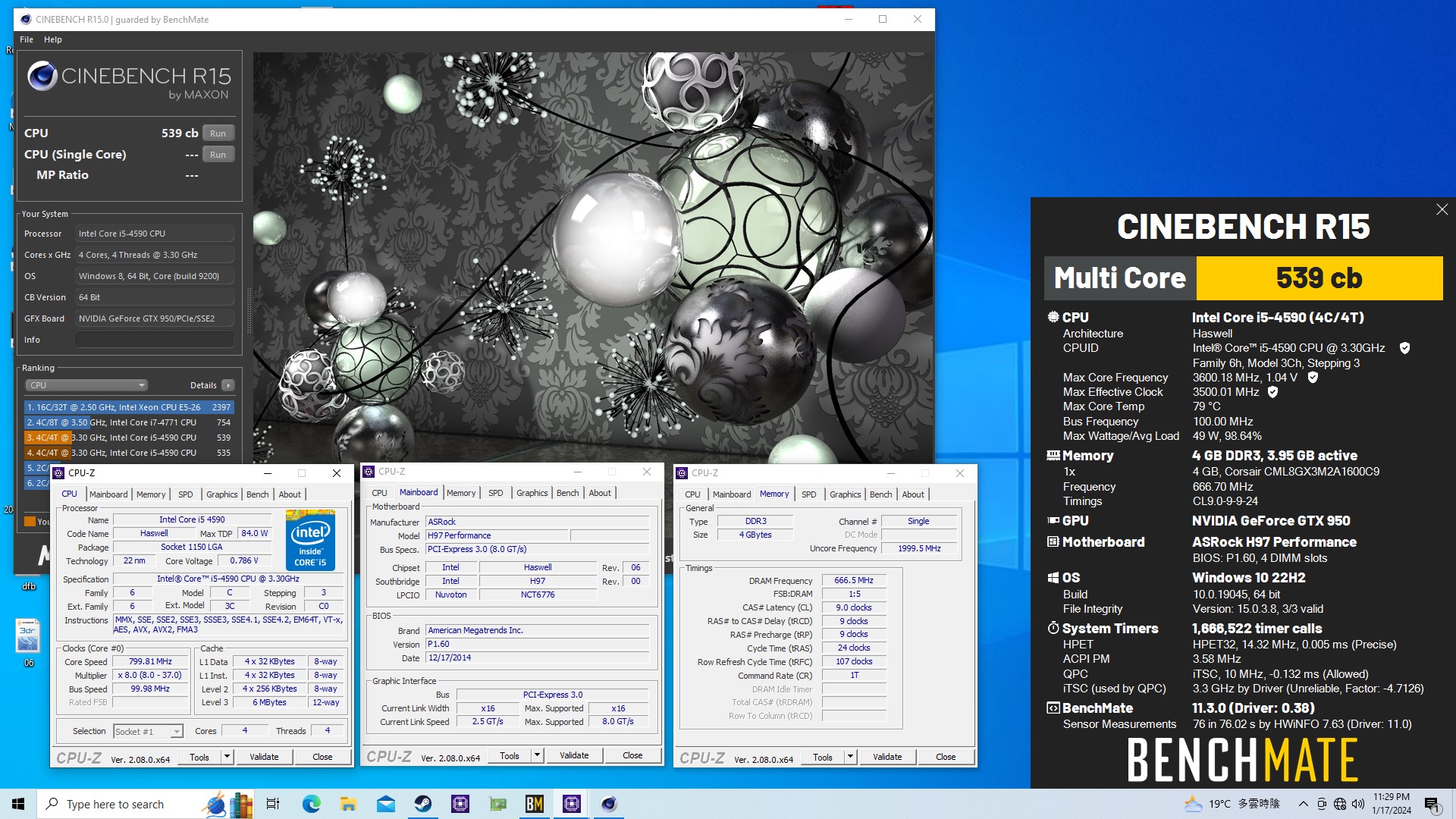
Task: Open the Windows Start menu
Action: click(x=18, y=804)
